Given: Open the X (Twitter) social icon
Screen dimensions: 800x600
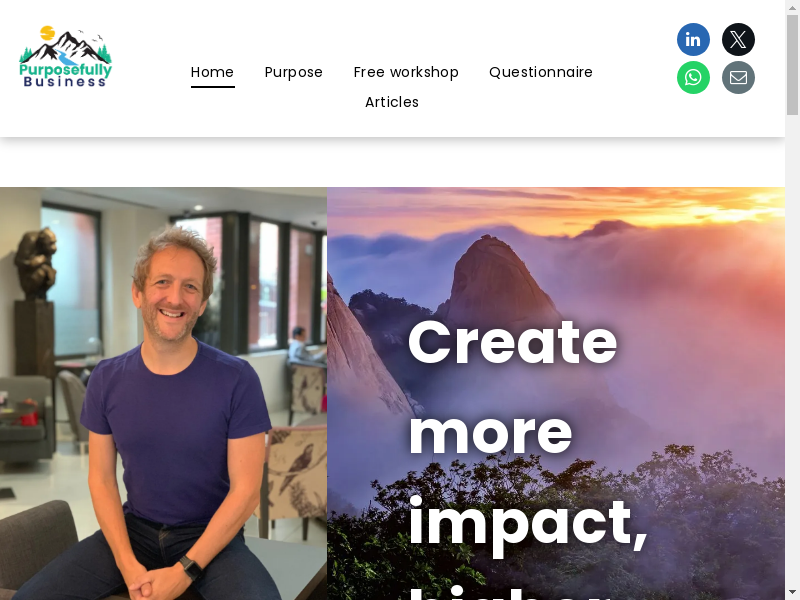Looking at the screenshot, I should tap(738, 39).
